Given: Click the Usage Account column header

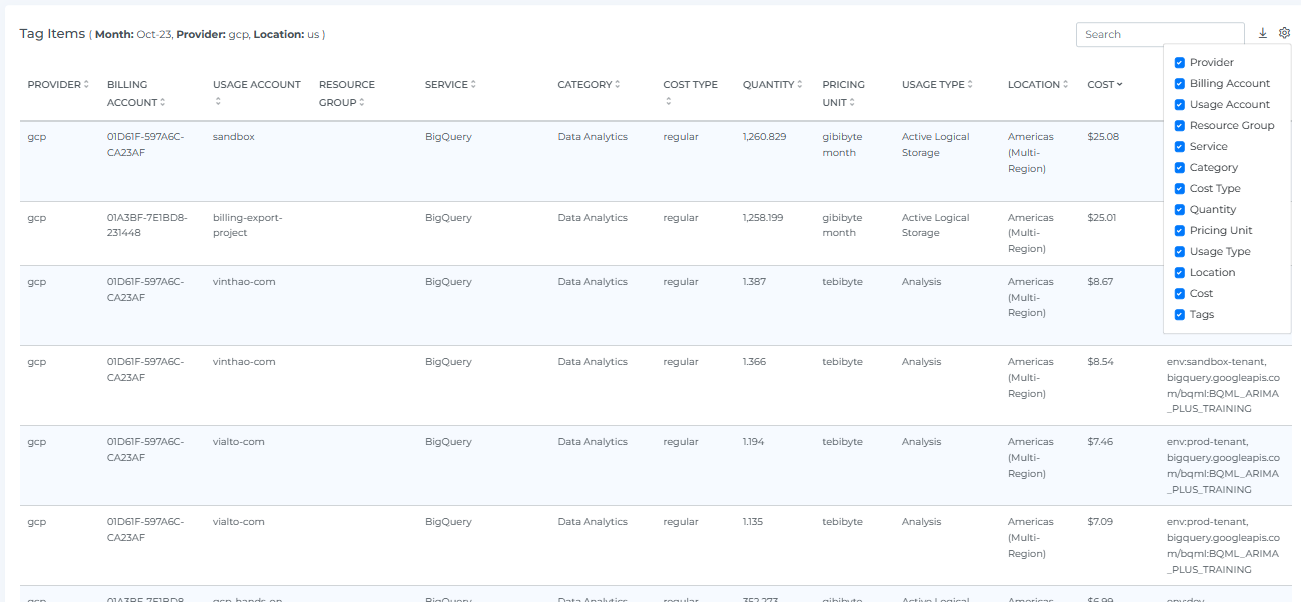Looking at the screenshot, I should click(x=256, y=85).
